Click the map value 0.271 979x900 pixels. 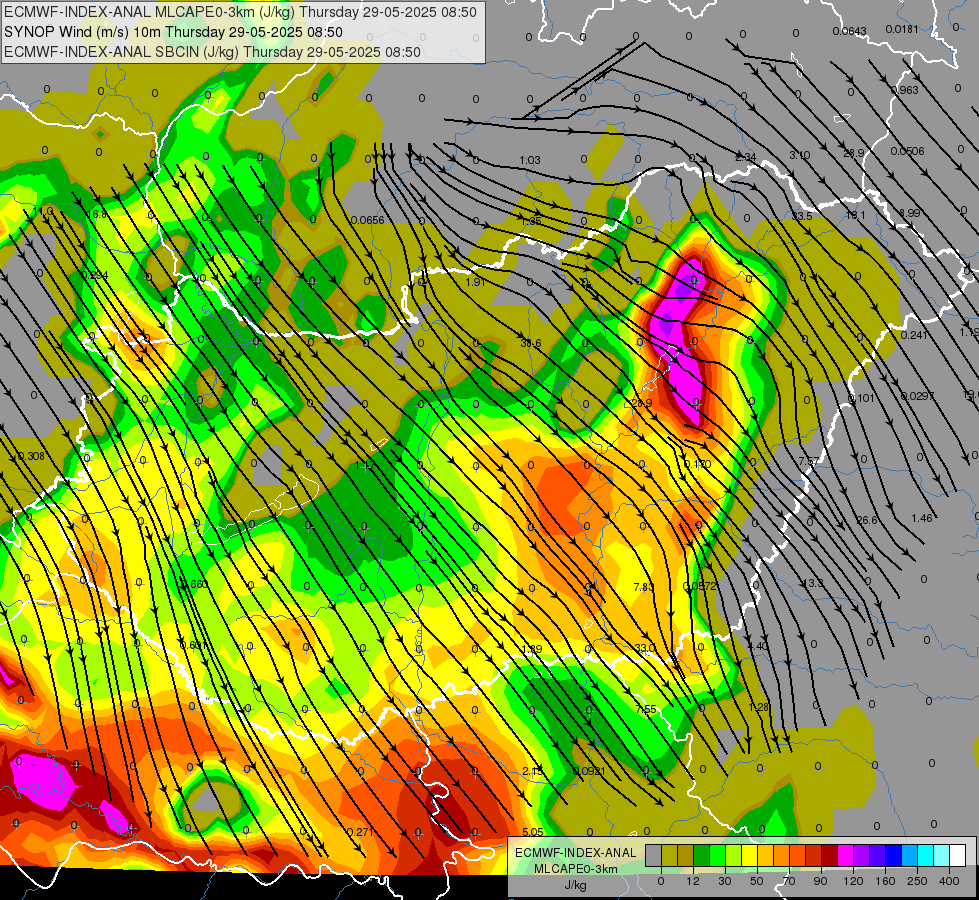[360, 832]
